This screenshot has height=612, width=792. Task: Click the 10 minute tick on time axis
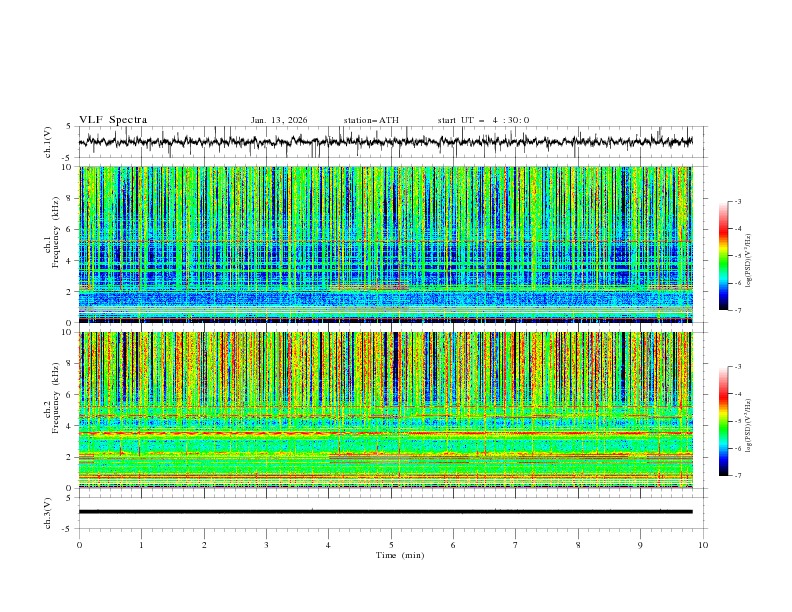point(703,545)
